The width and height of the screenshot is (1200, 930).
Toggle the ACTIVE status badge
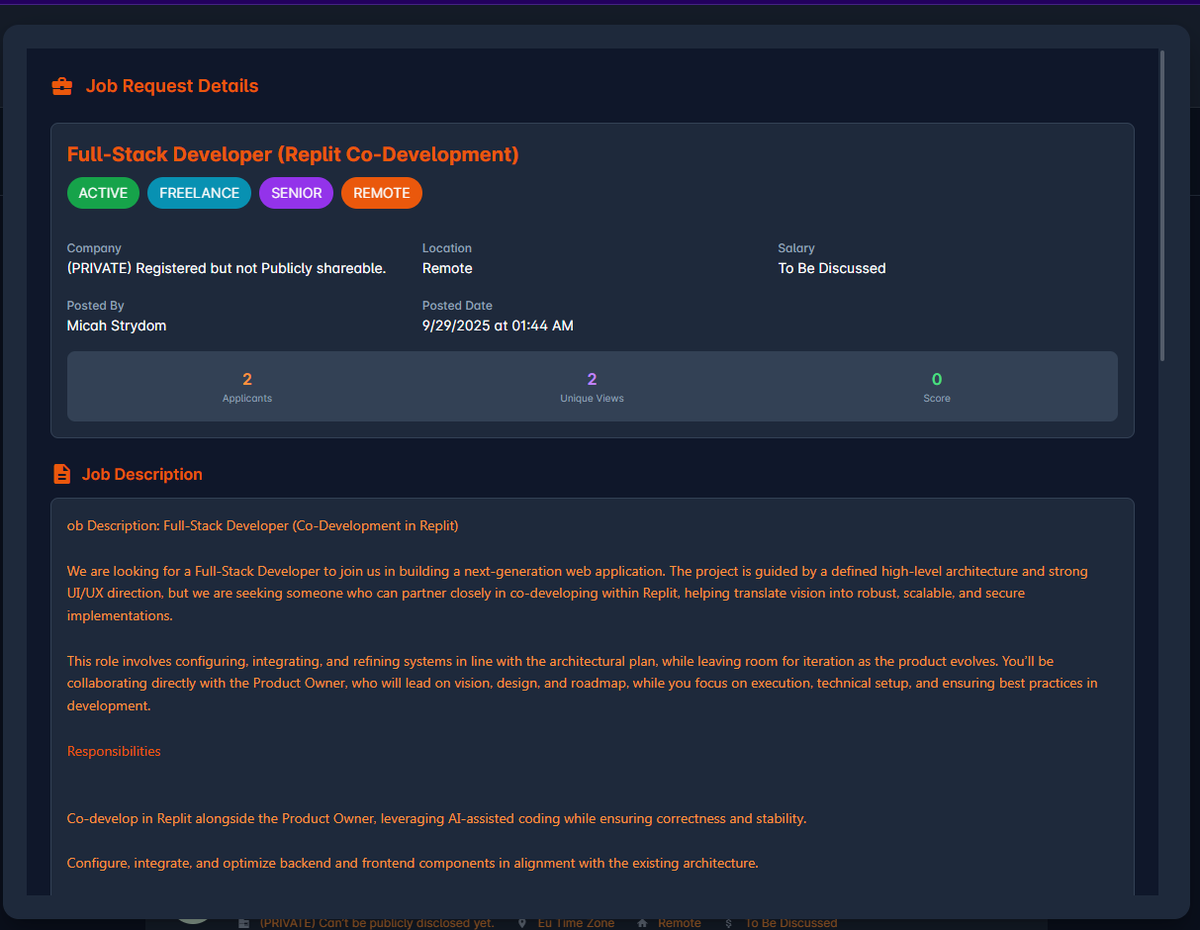point(103,193)
